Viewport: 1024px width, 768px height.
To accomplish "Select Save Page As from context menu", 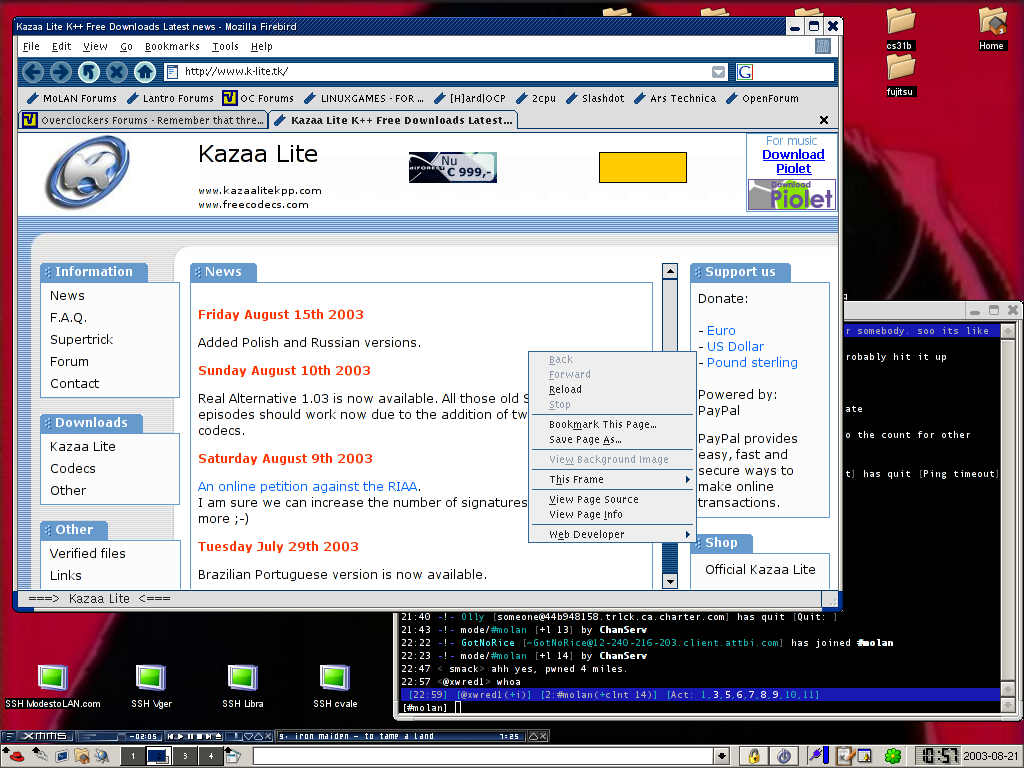I will [x=611, y=440].
